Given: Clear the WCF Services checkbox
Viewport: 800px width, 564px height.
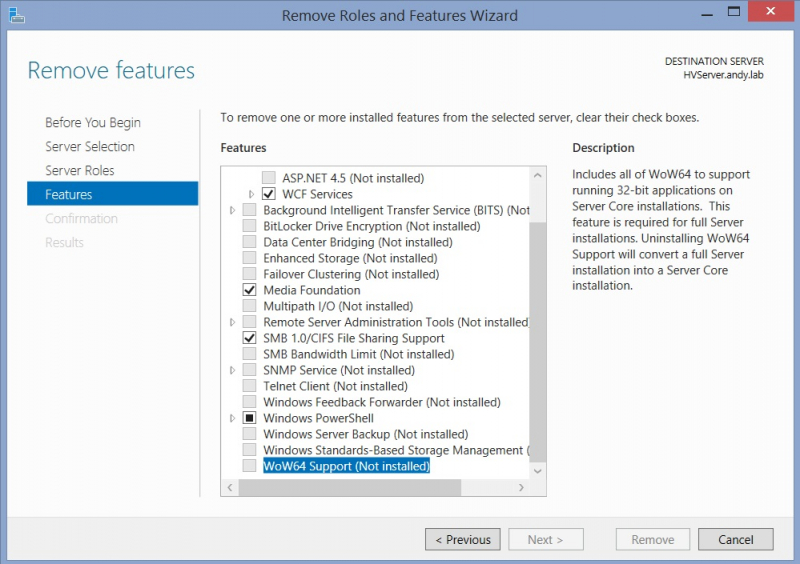Looking at the screenshot, I should tap(269, 194).
